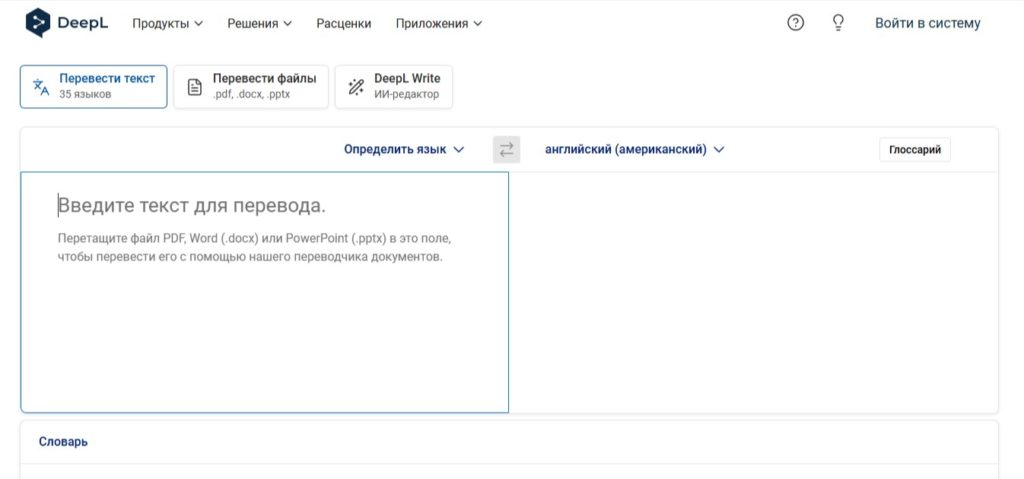Open the Словарь section
The width and height of the screenshot is (1024, 479).
pos(63,442)
